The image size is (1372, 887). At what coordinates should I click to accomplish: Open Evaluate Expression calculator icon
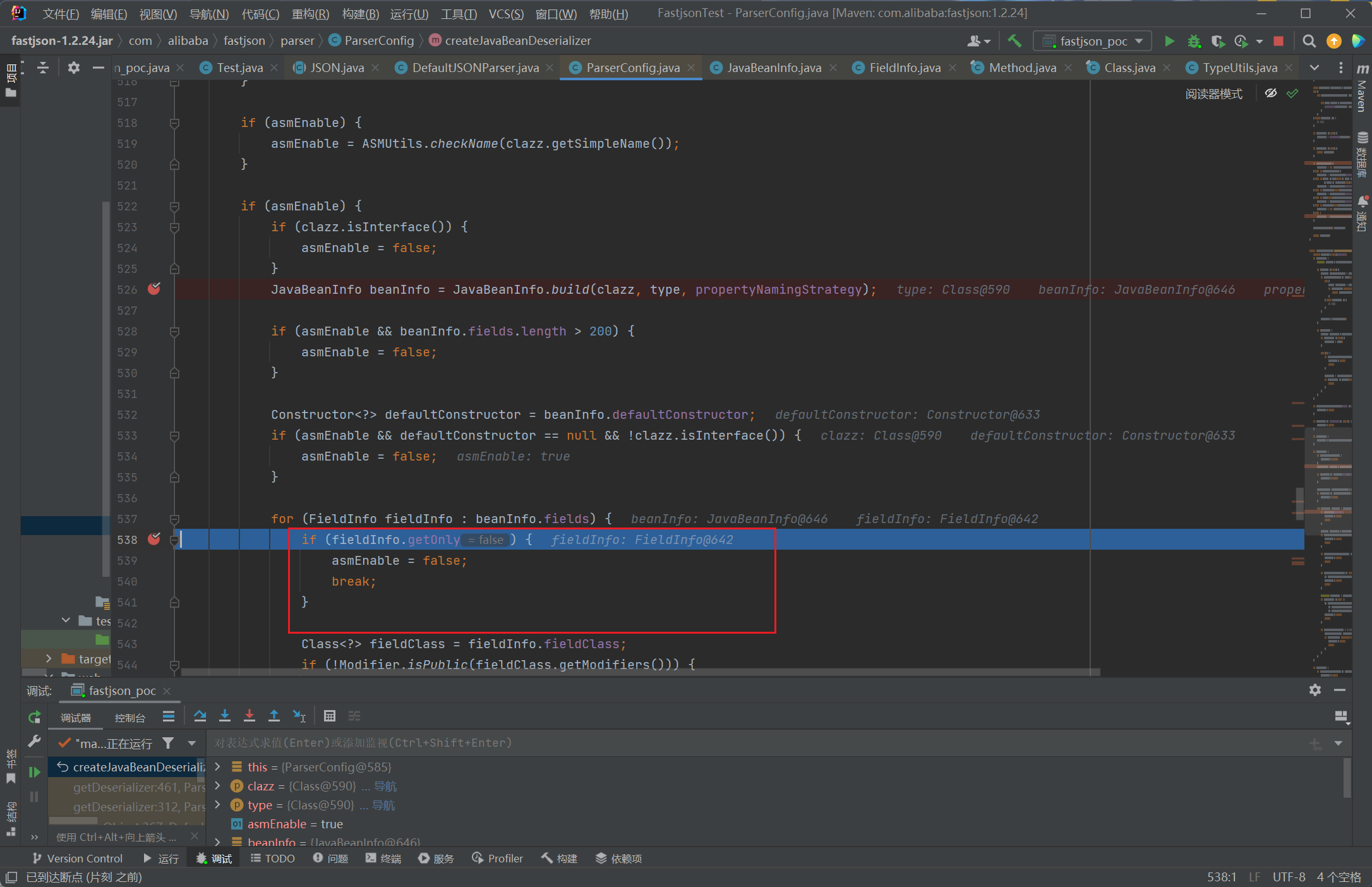[x=329, y=716]
